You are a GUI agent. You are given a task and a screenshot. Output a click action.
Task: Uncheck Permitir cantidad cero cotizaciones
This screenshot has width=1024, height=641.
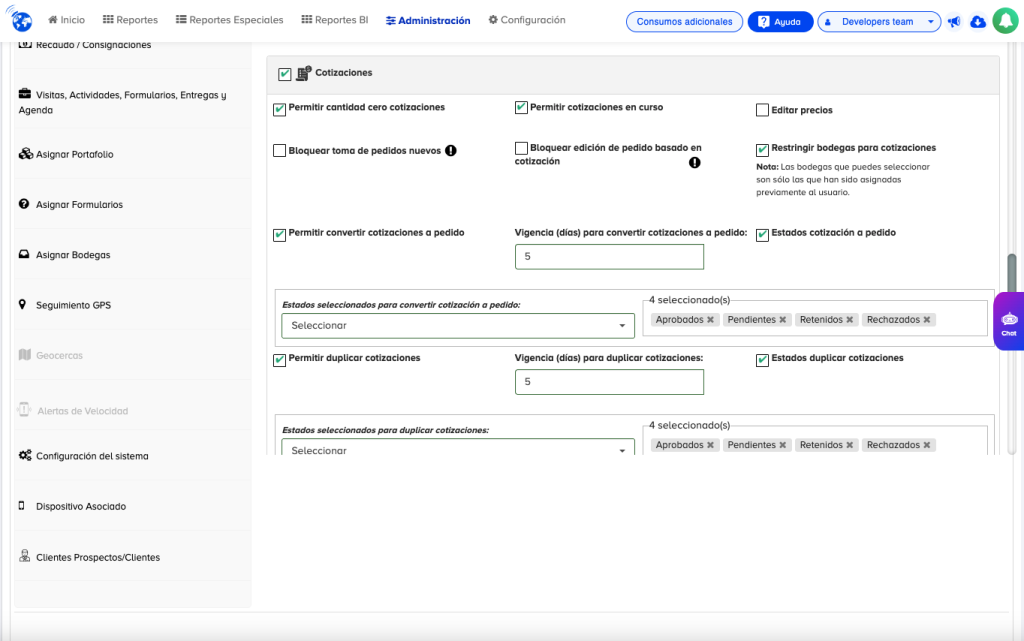(x=280, y=108)
